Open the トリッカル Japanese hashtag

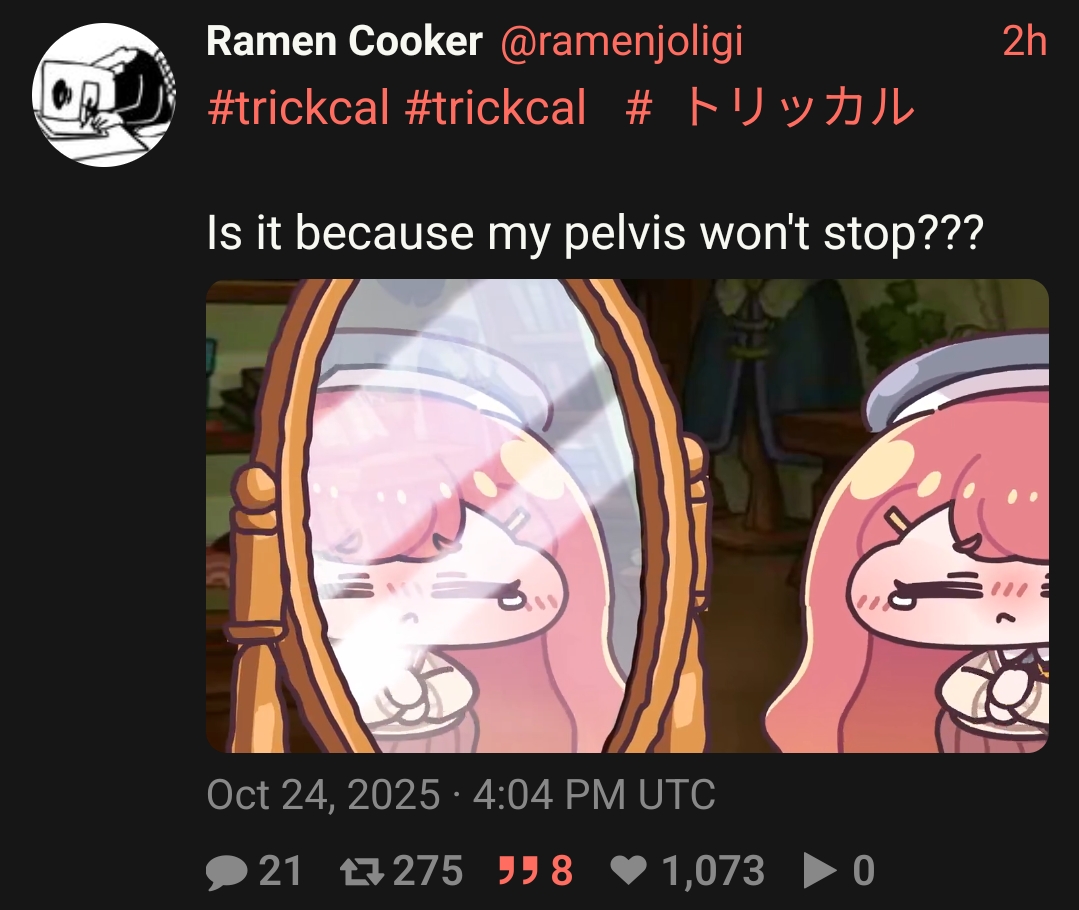click(x=771, y=108)
